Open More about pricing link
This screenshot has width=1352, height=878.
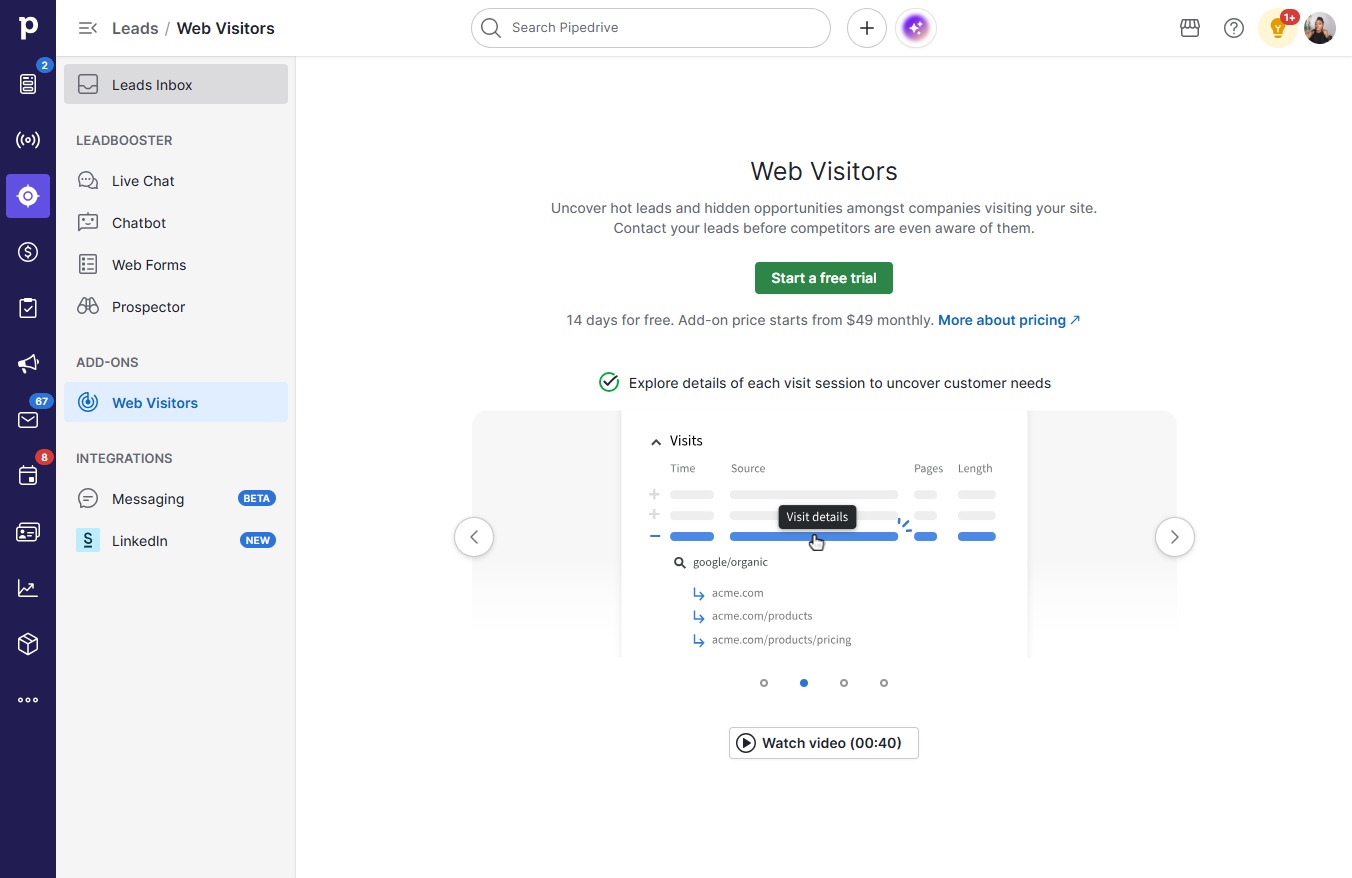[x=1009, y=320]
